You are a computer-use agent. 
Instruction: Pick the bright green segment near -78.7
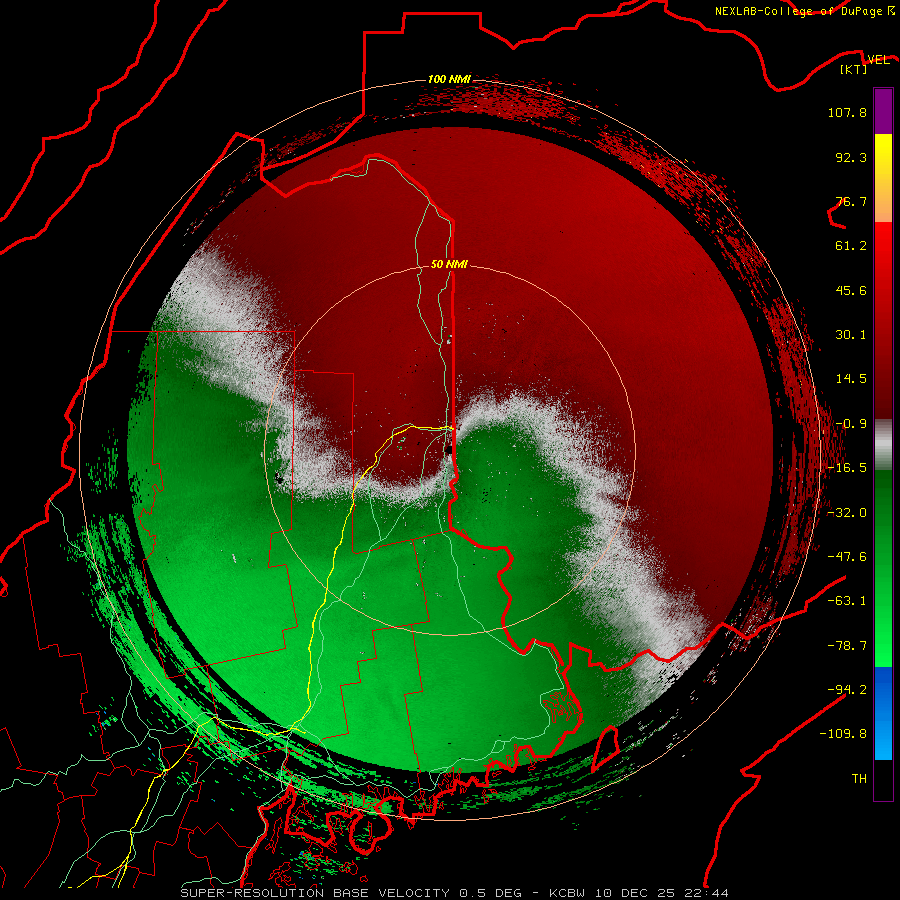point(883,646)
